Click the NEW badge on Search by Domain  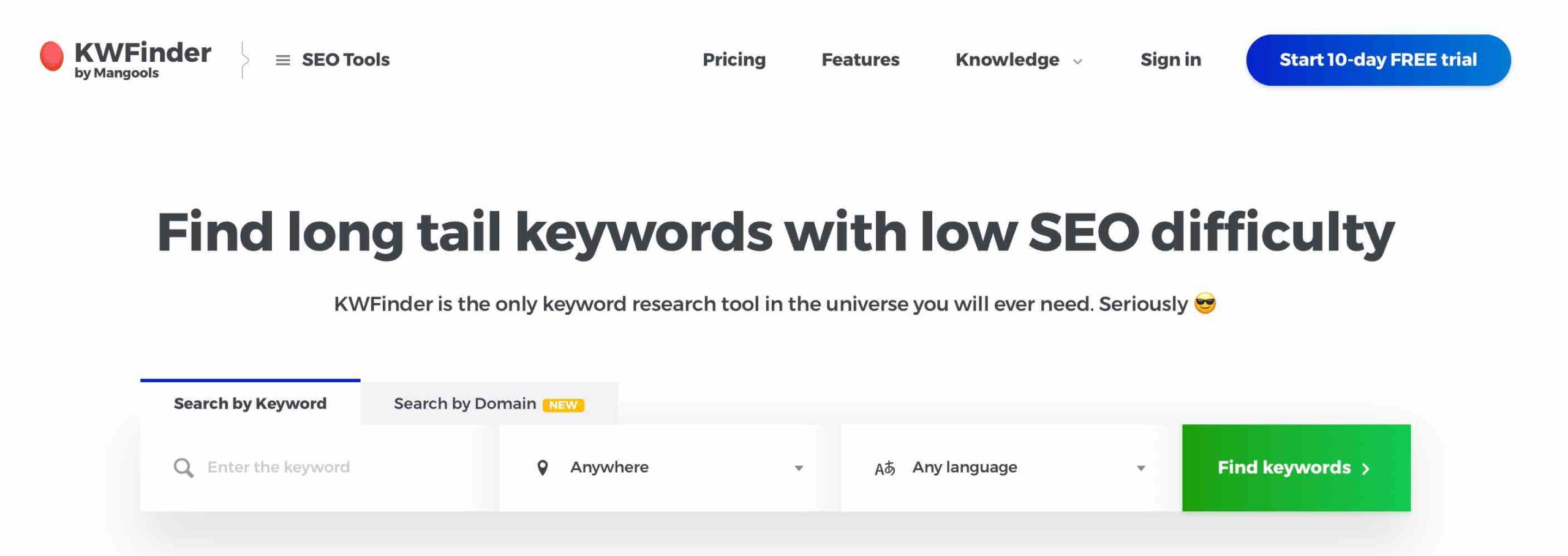[x=563, y=405]
